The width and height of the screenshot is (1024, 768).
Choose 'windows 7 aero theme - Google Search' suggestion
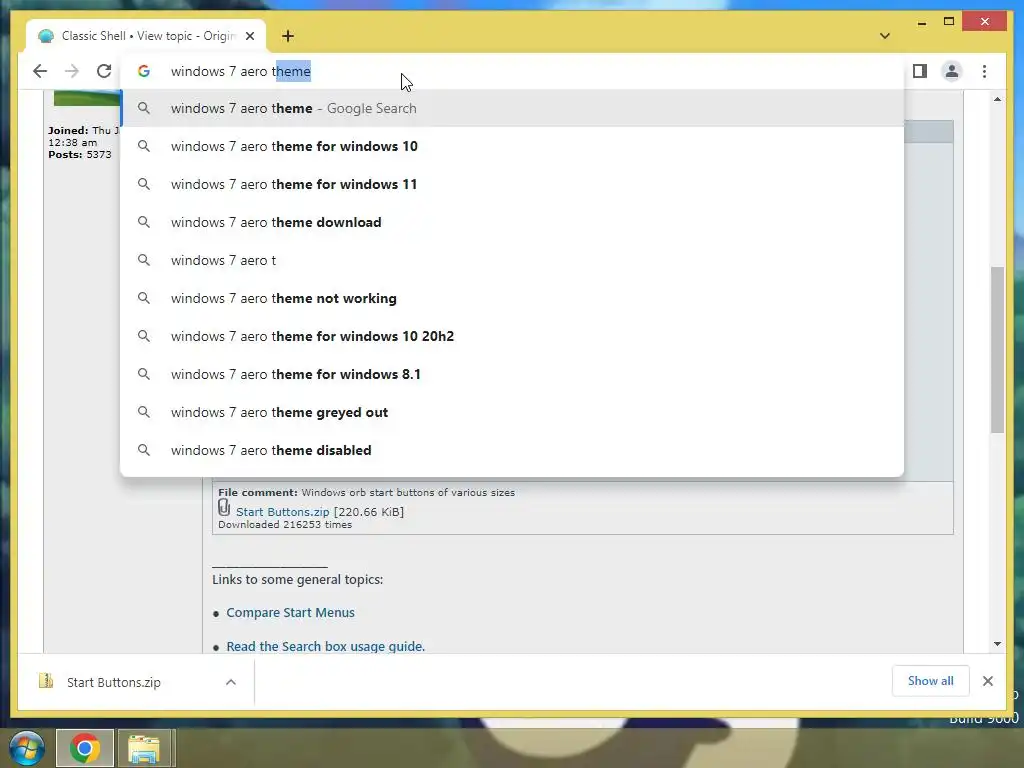tap(513, 108)
